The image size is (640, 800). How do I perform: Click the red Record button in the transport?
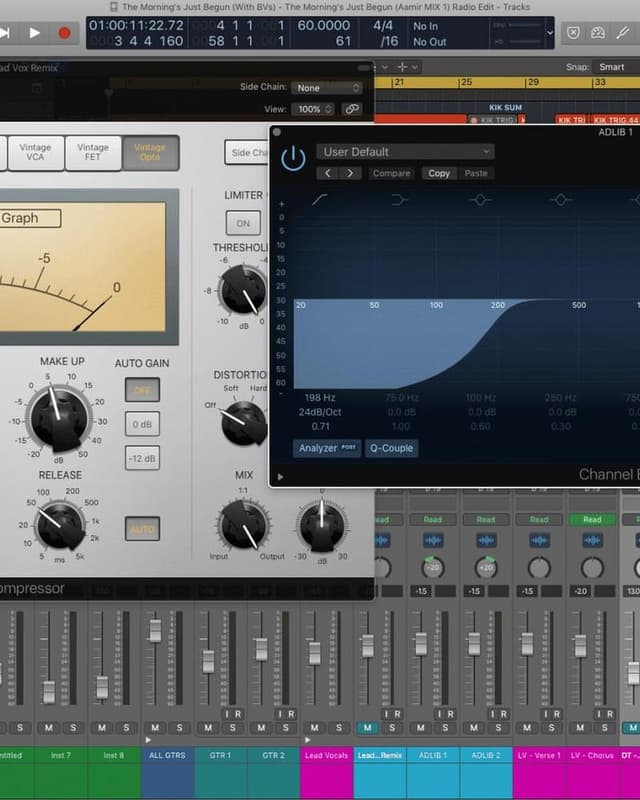point(64,33)
